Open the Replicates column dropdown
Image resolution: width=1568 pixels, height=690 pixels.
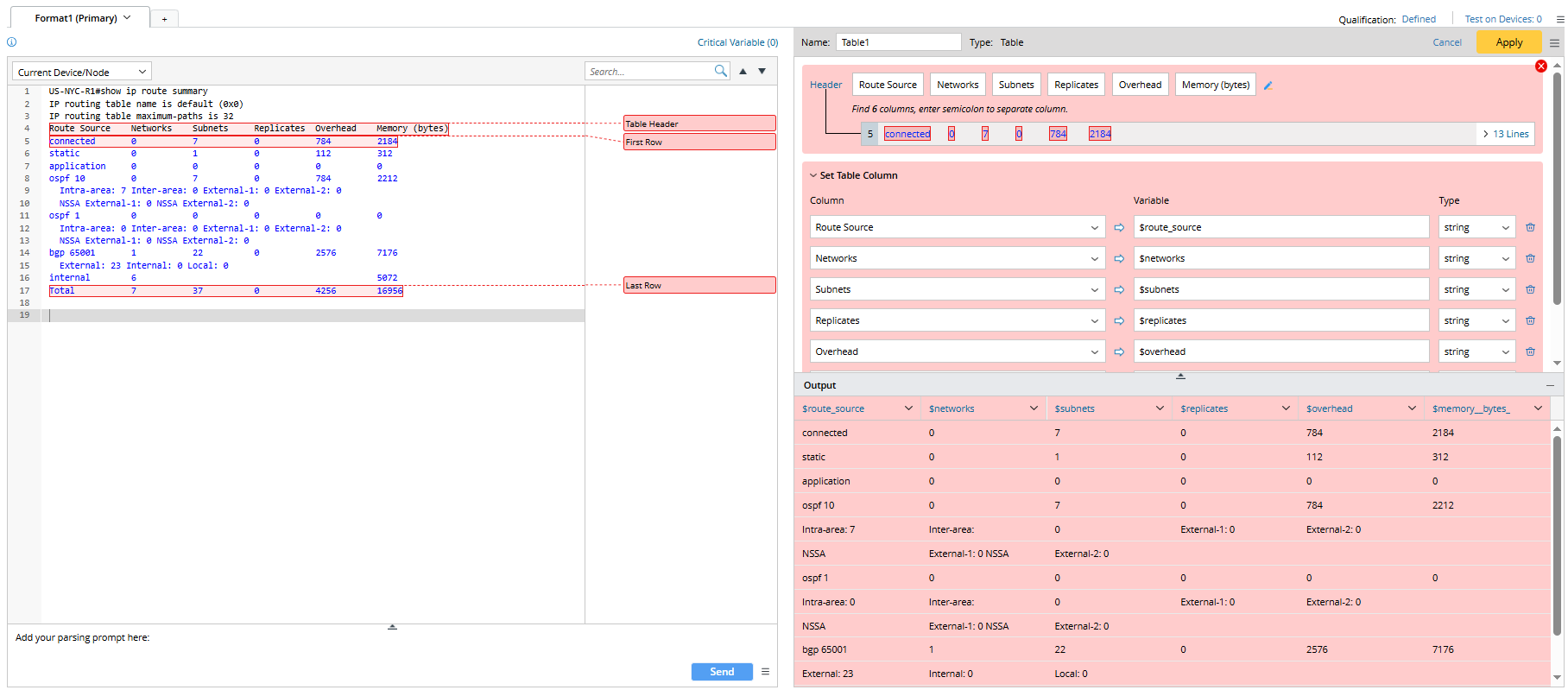pos(958,320)
